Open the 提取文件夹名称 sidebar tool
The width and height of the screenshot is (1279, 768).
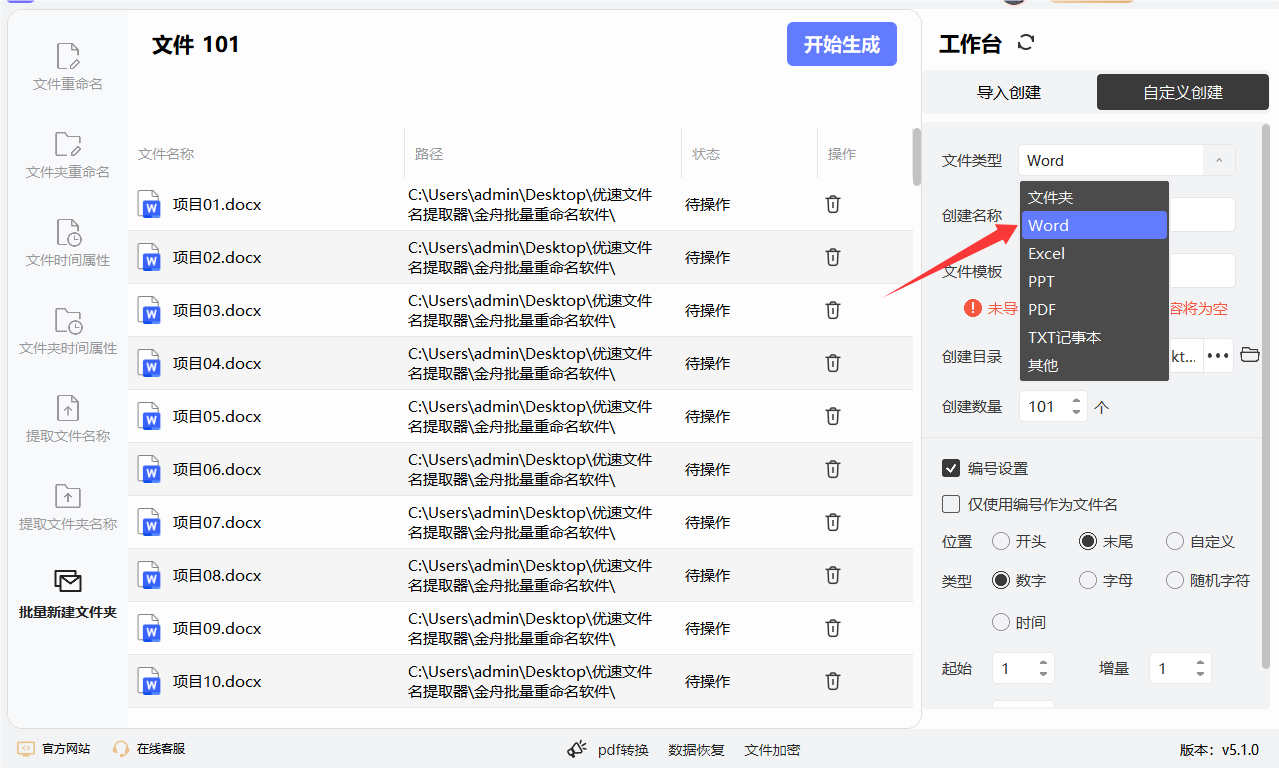(x=68, y=508)
